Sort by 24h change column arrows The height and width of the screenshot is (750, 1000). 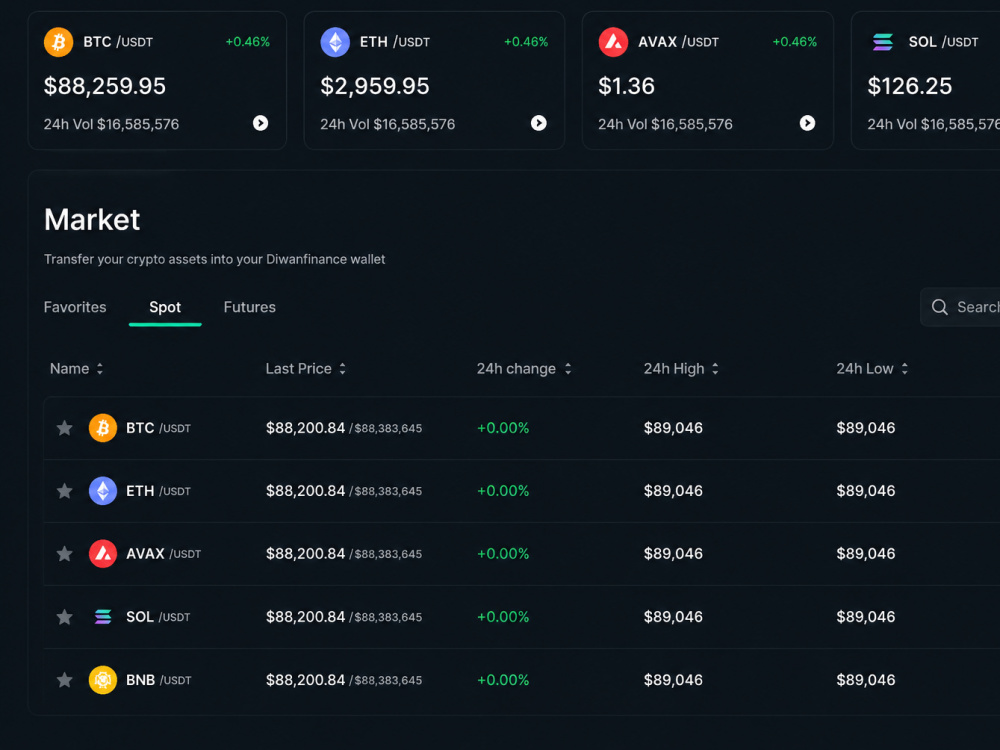coord(568,369)
